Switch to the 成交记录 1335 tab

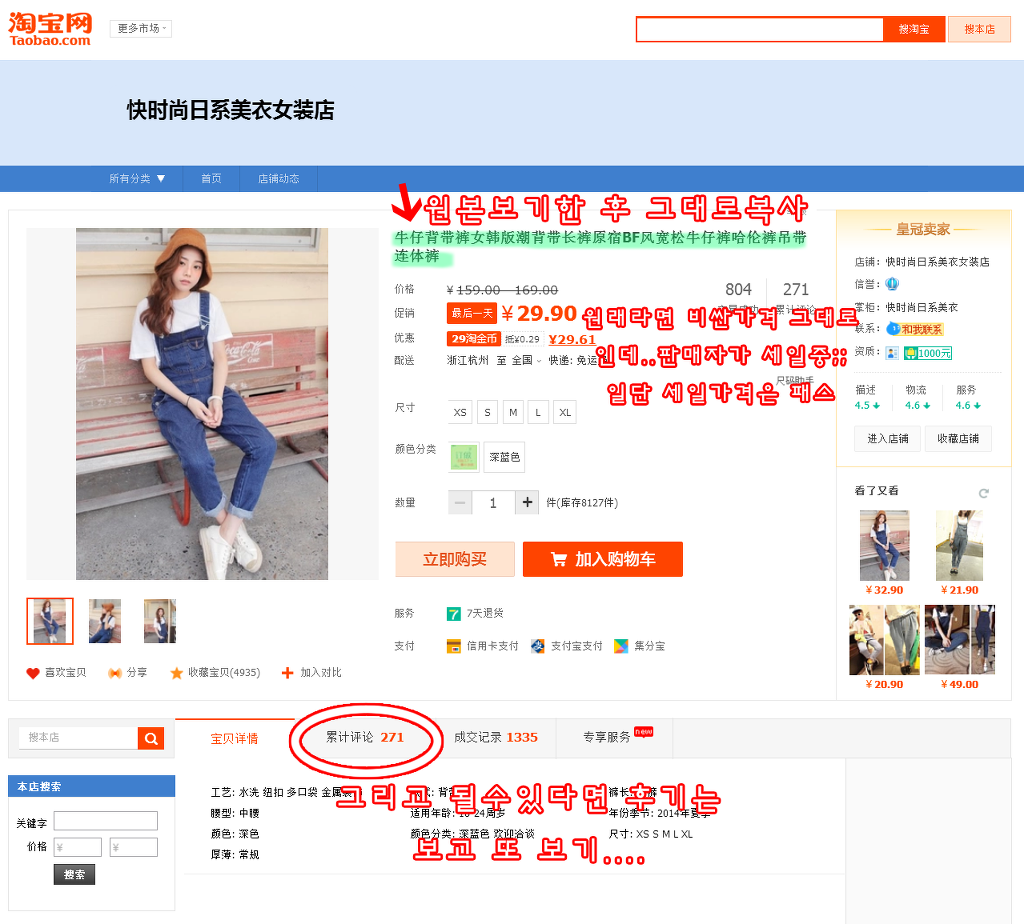coord(496,737)
